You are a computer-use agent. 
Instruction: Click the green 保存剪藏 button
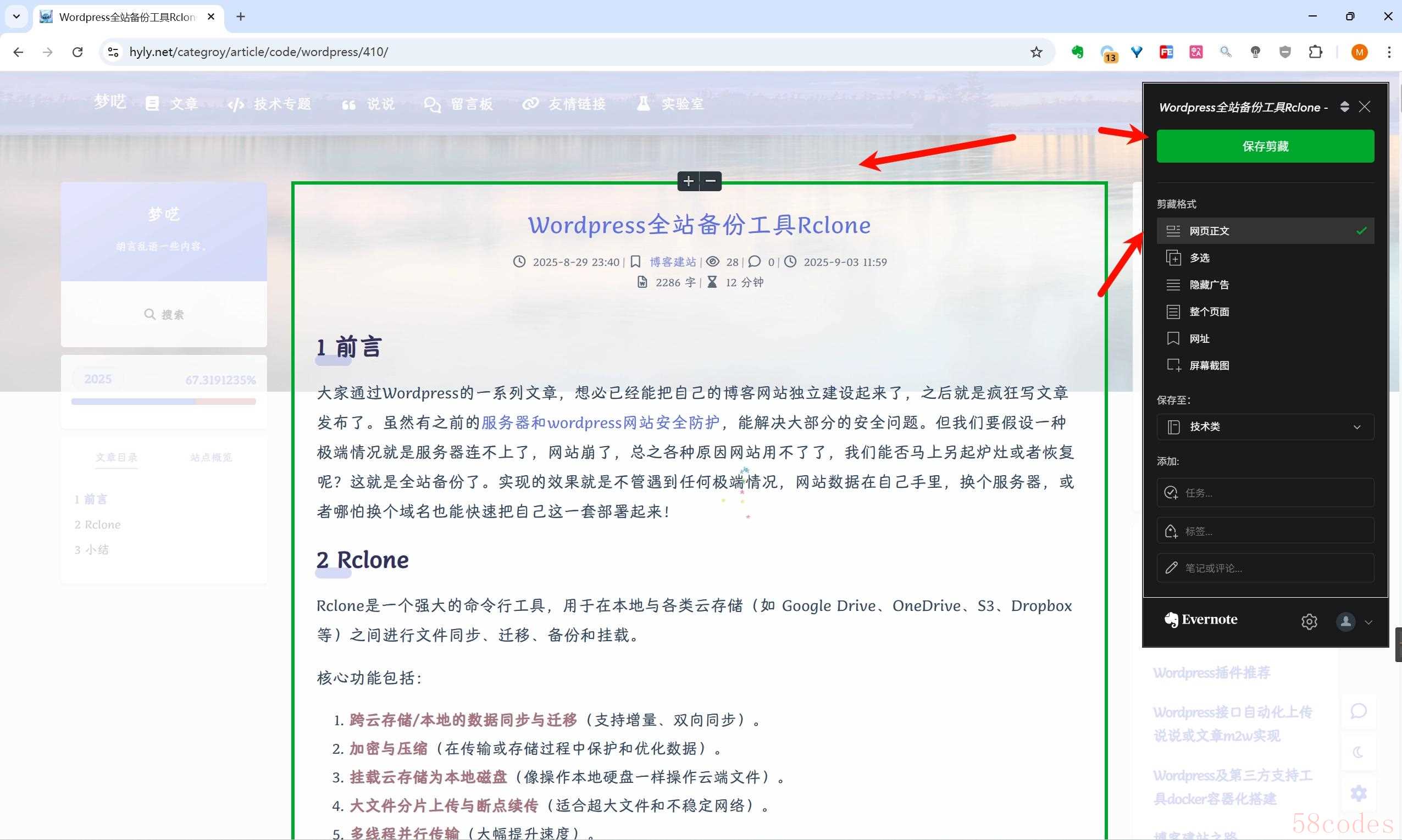coord(1265,146)
